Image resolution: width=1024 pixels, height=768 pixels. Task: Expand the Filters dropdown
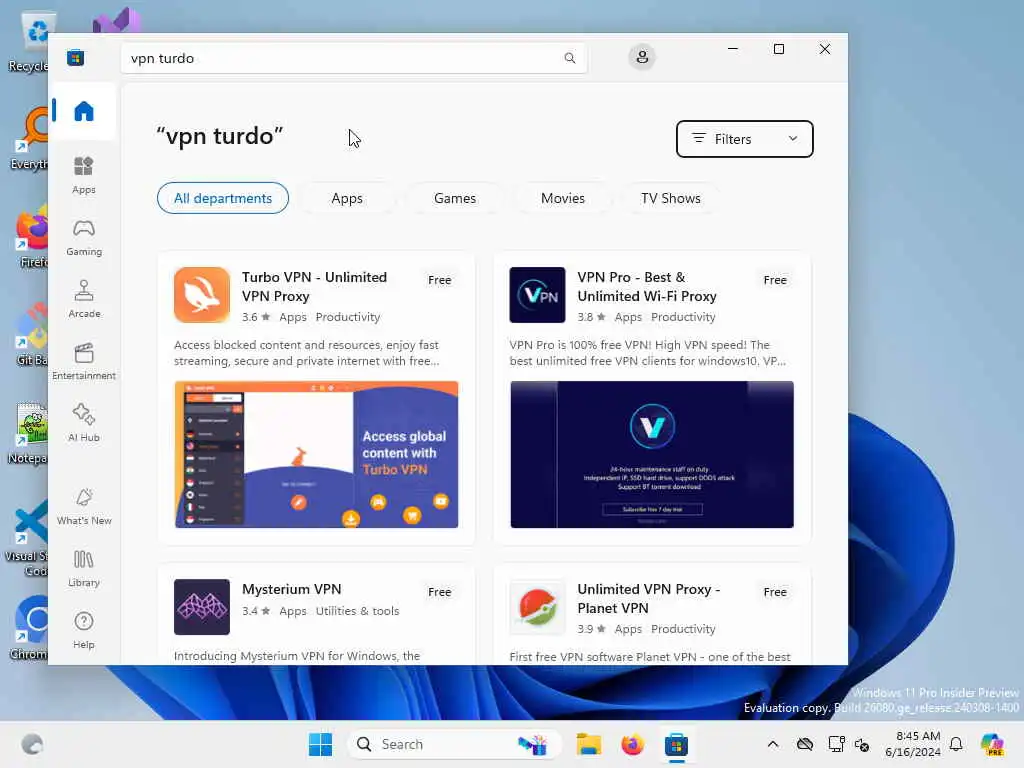744,139
